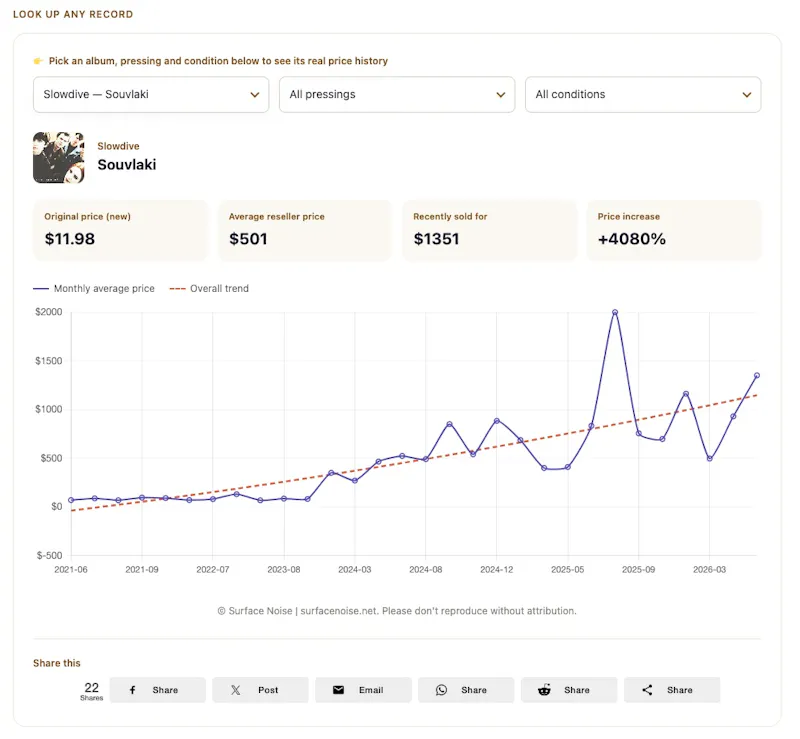Click the Price increase +4080% card

[x=674, y=231]
